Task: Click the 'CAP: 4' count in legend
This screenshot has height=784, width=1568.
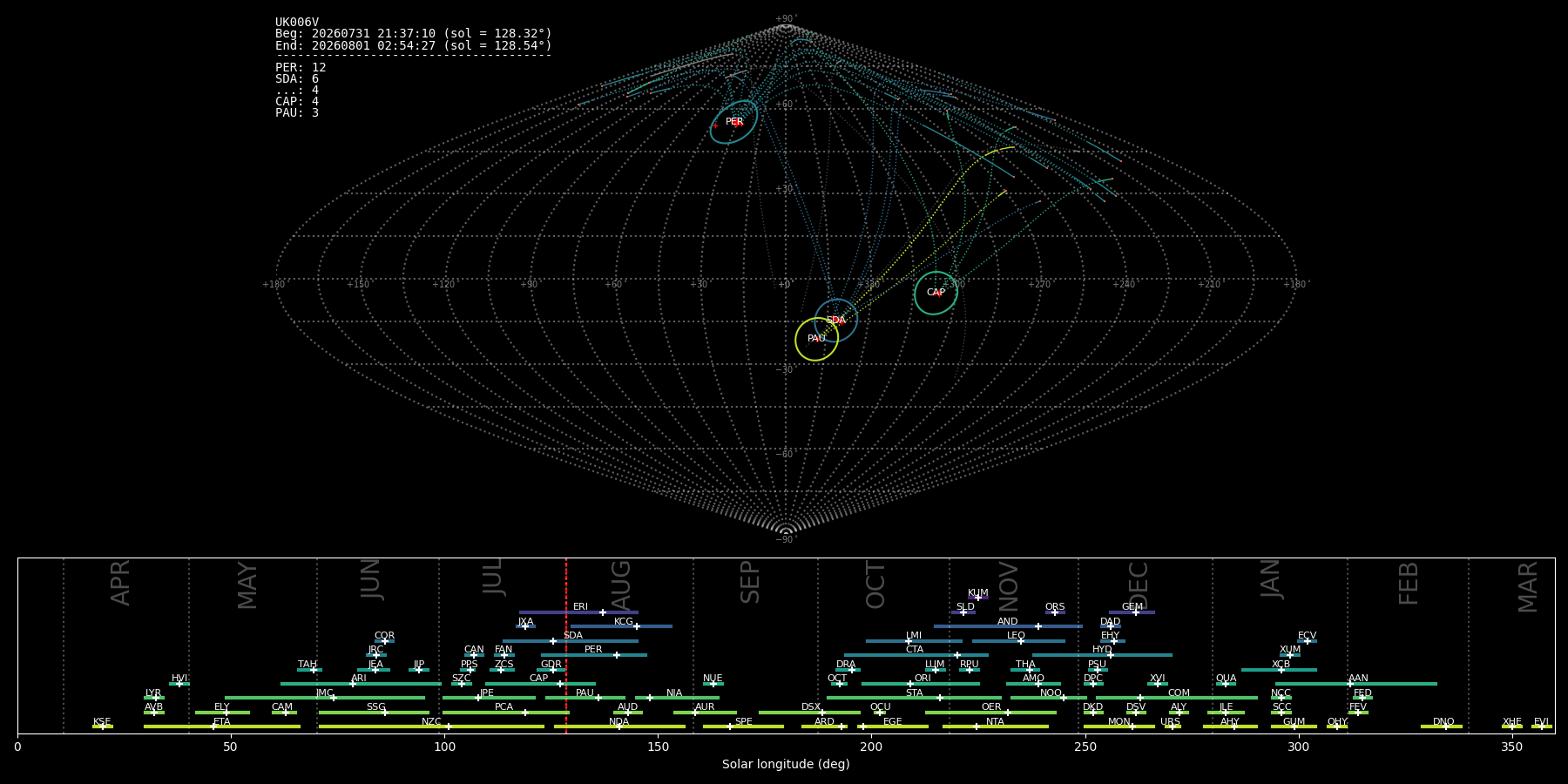Action: tap(297, 102)
